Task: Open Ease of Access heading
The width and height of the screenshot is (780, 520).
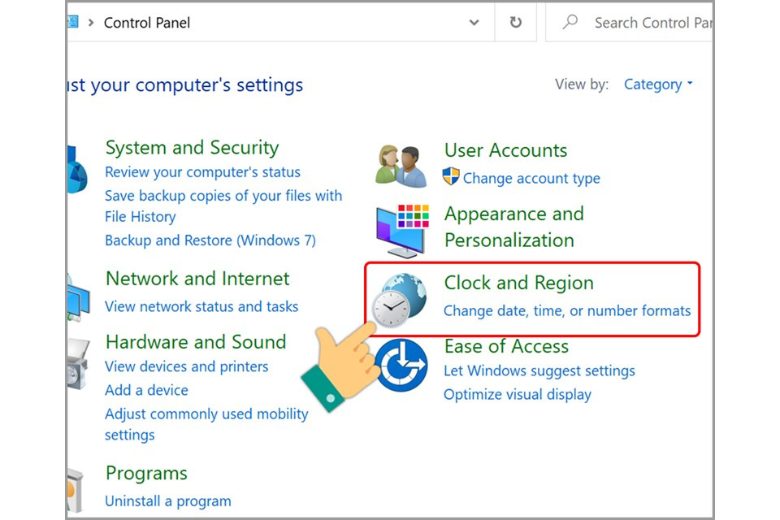Action: click(506, 346)
